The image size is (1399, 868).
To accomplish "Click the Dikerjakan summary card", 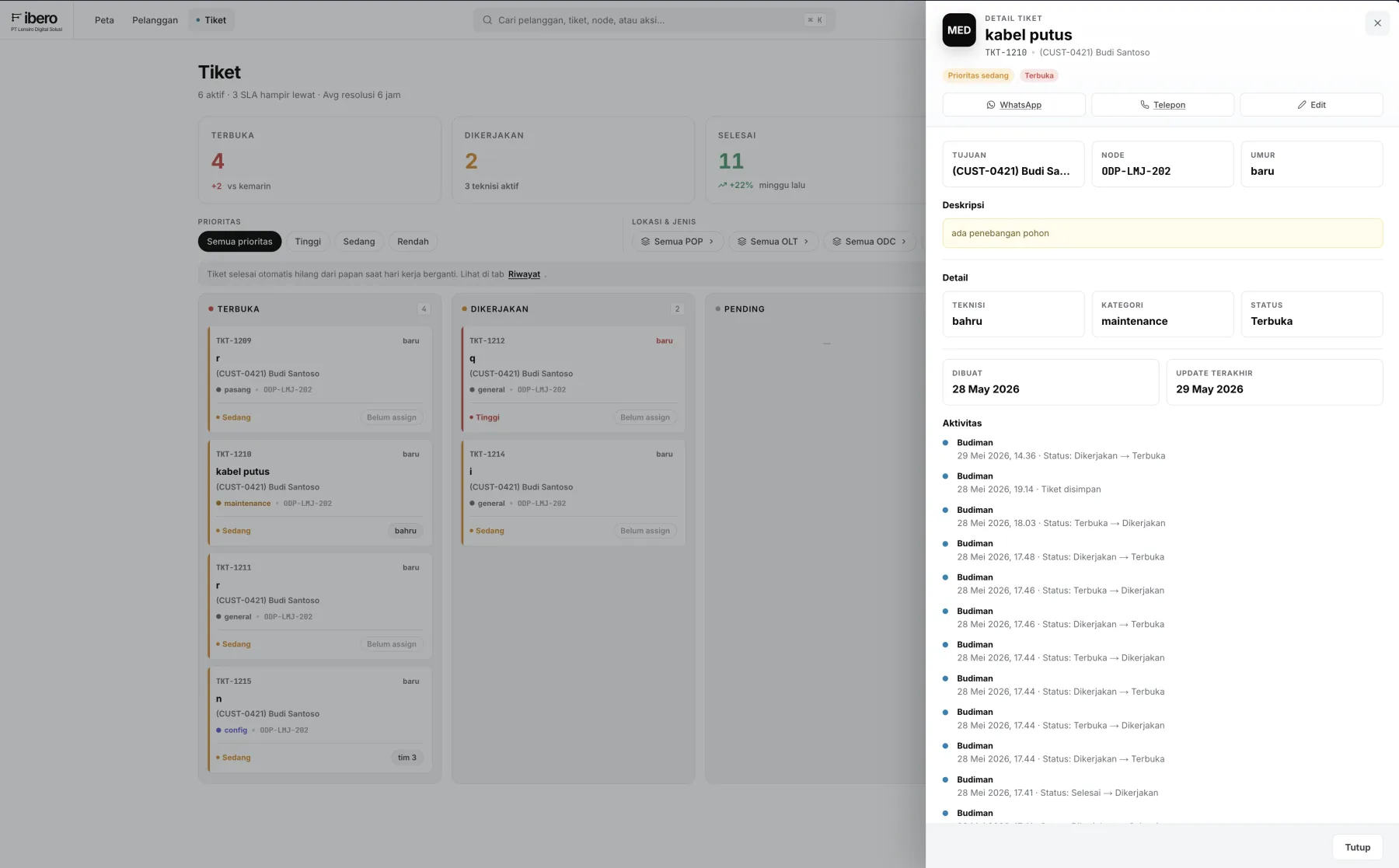I will [x=573, y=160].
